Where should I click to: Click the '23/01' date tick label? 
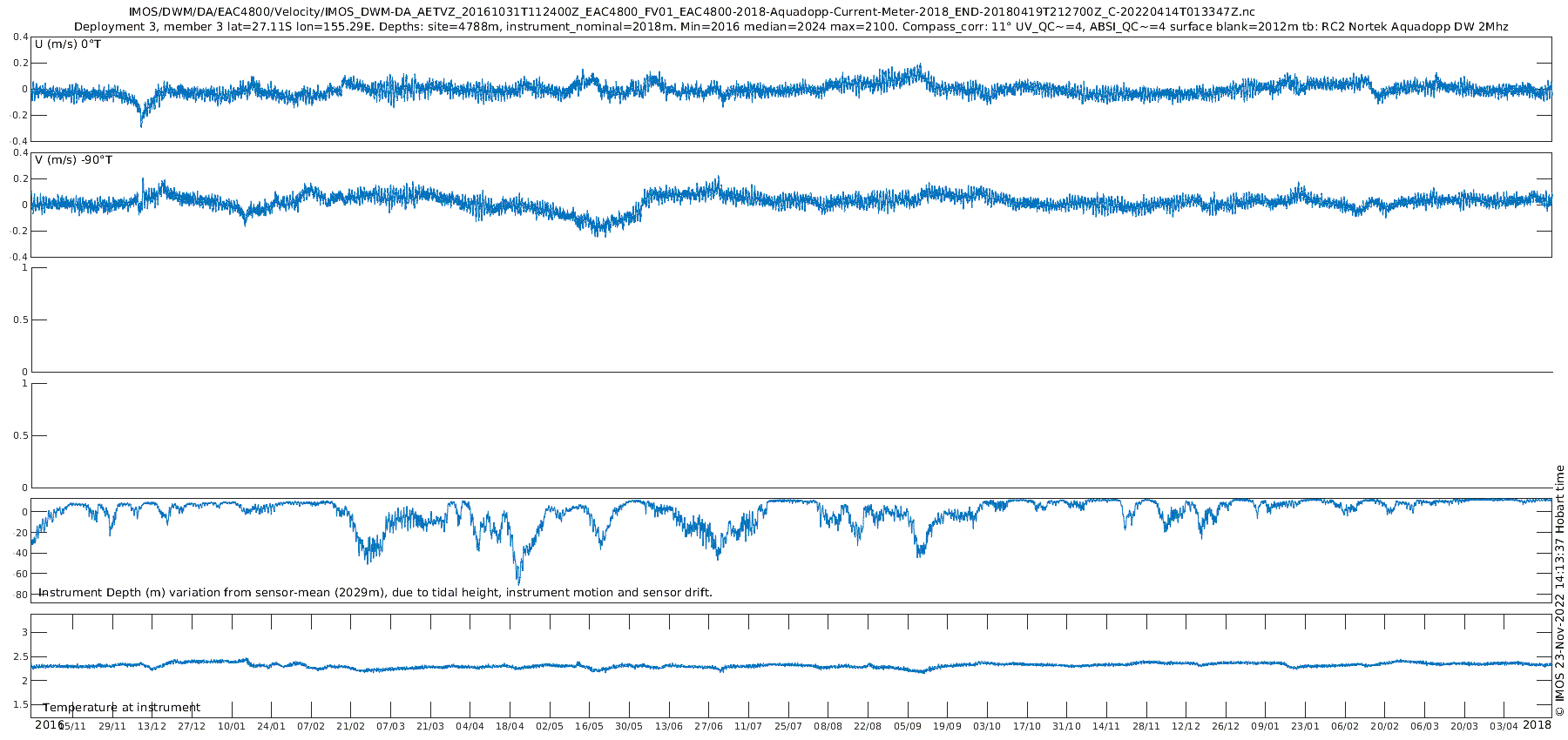[x=1305, y=726]
